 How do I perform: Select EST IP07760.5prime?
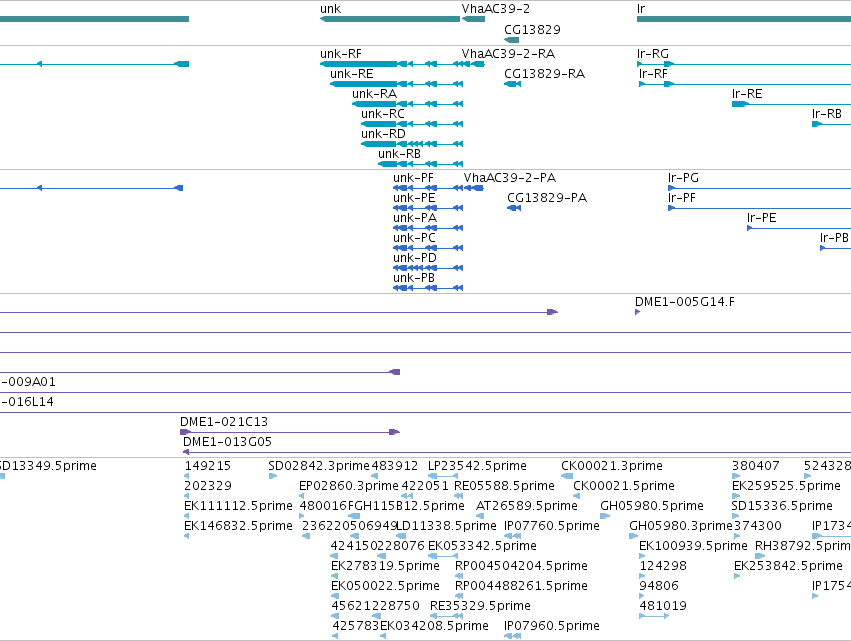click(x=513, y=536)
